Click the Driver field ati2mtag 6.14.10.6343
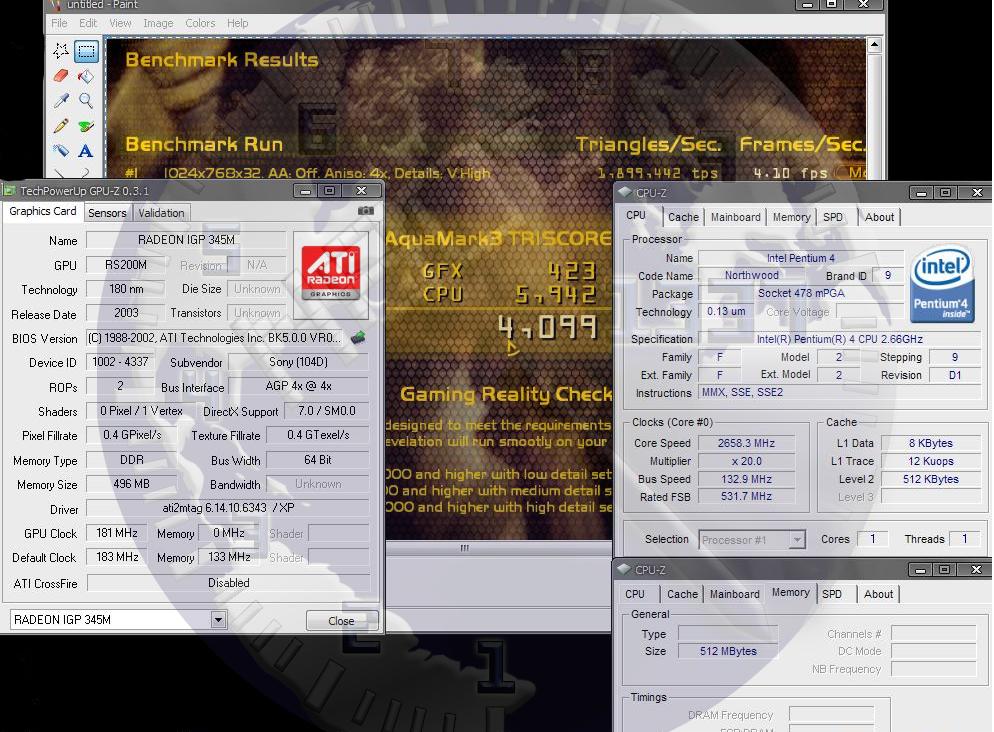 (228, 508)
